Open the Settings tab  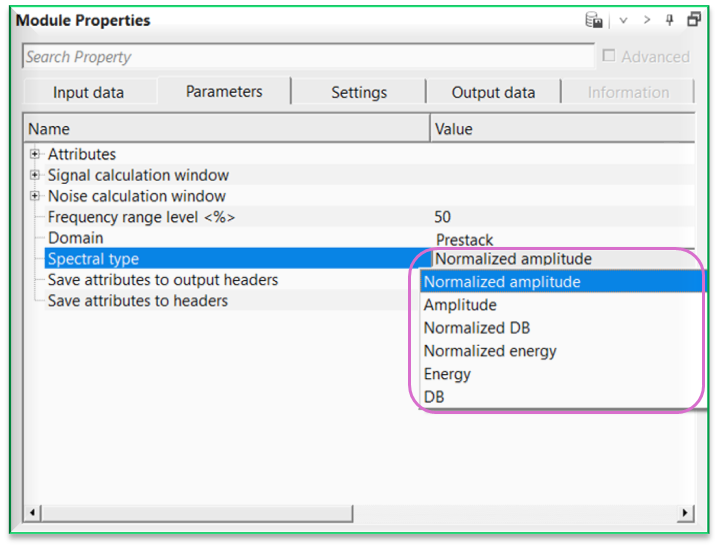pos(359,92)
